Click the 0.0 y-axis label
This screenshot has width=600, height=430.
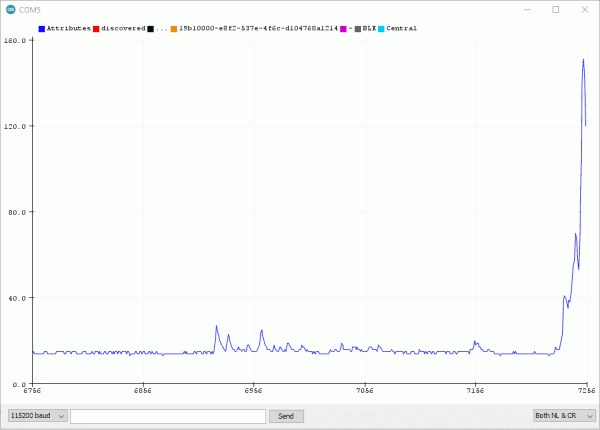click(19, 384)
